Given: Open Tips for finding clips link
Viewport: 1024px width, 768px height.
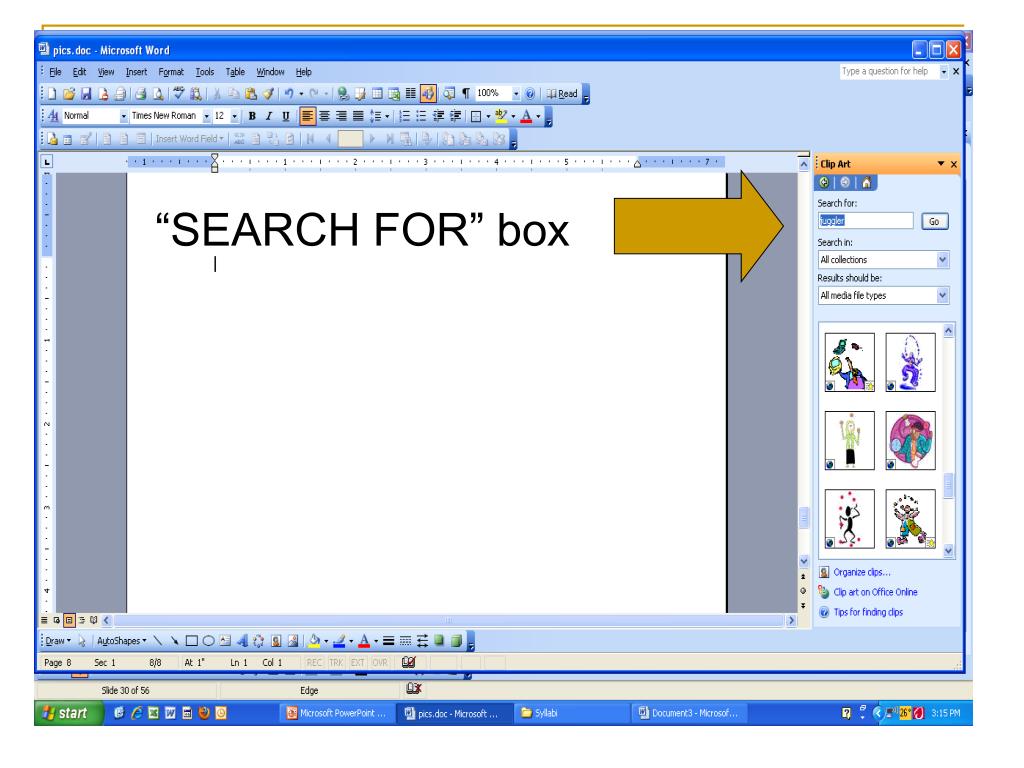Looking at the screenshot, I should click(868, 613).
